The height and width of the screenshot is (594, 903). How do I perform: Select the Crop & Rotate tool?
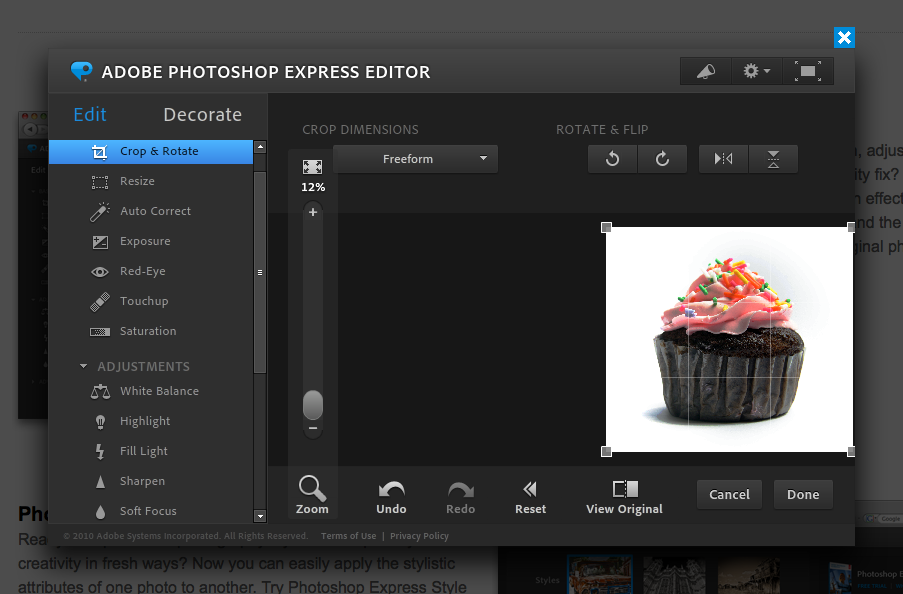pyautogui.click(x=151, y=152)
